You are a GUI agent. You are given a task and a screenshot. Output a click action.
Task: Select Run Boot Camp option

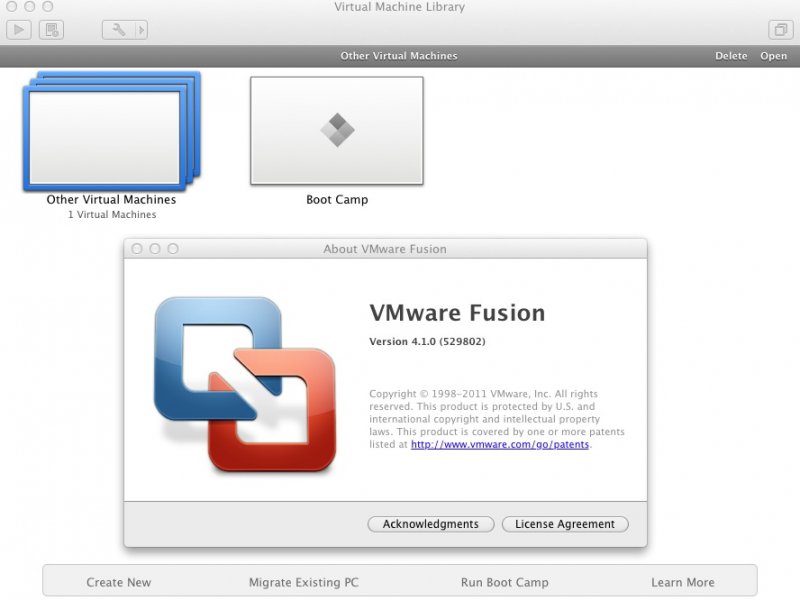tap(505, 582)
